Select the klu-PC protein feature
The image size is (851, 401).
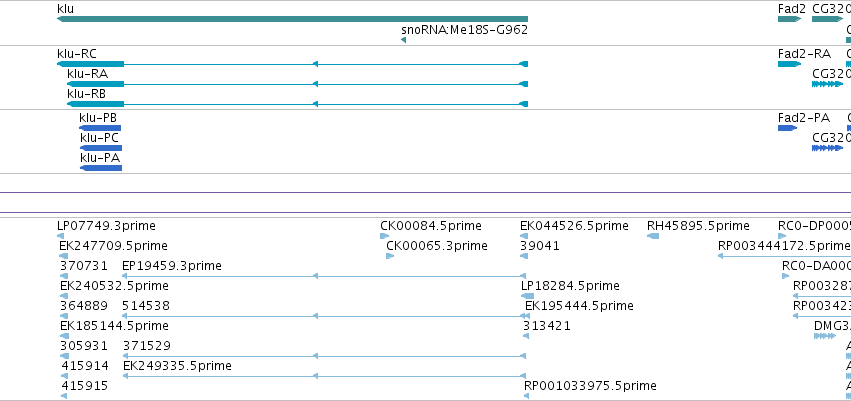[101, 148]
